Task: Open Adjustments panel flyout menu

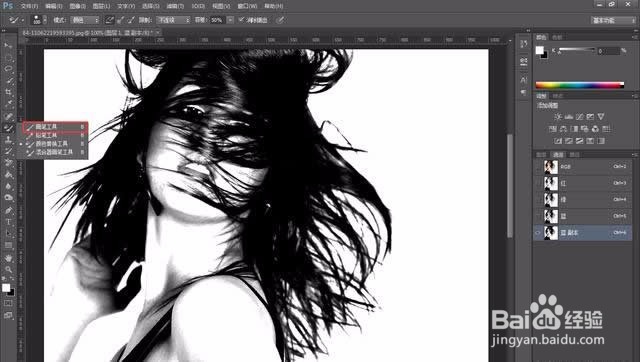Action: tap(635, 96)
